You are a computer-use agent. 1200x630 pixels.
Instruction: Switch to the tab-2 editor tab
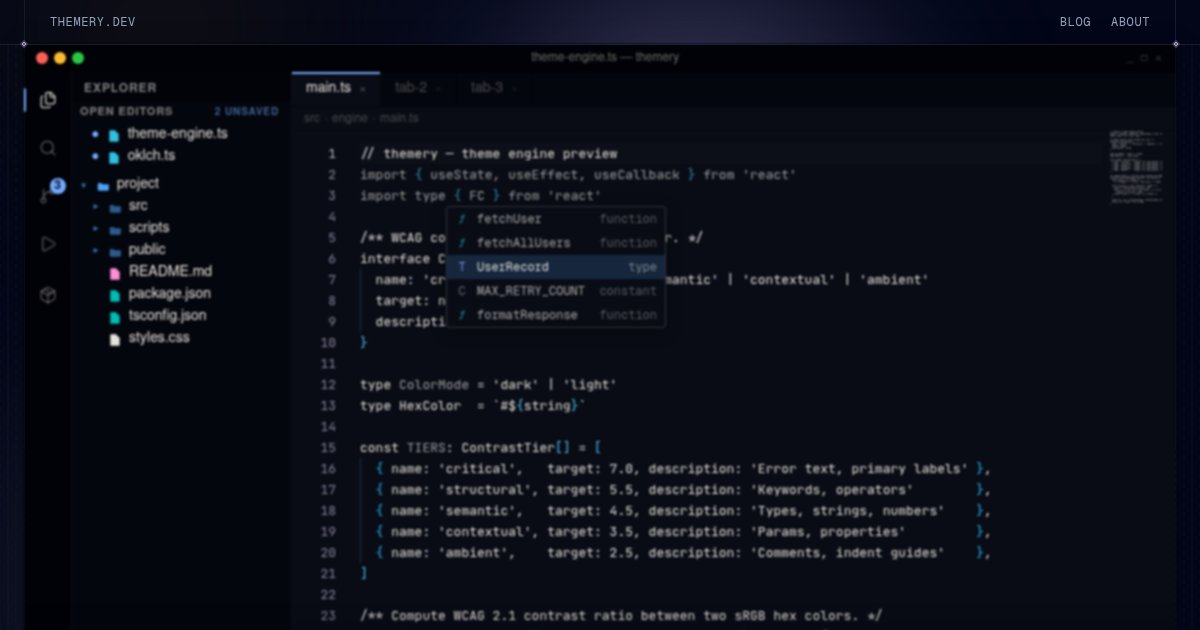[x=410, y=88]
